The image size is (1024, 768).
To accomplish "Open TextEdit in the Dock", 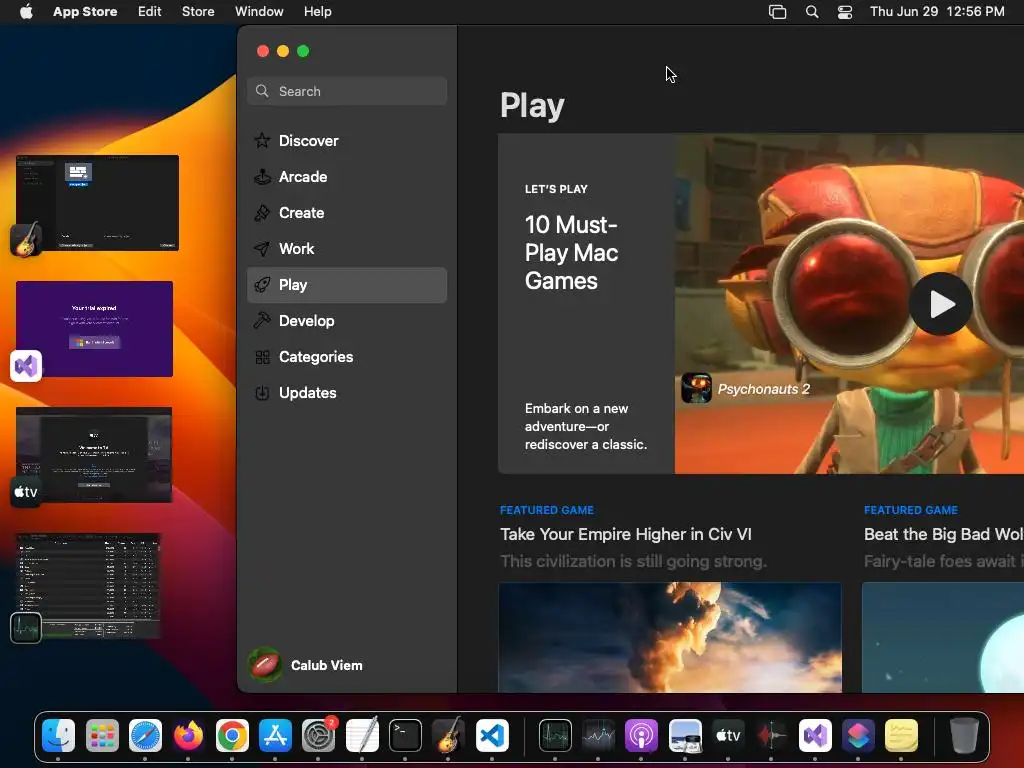I will [362, 736].
